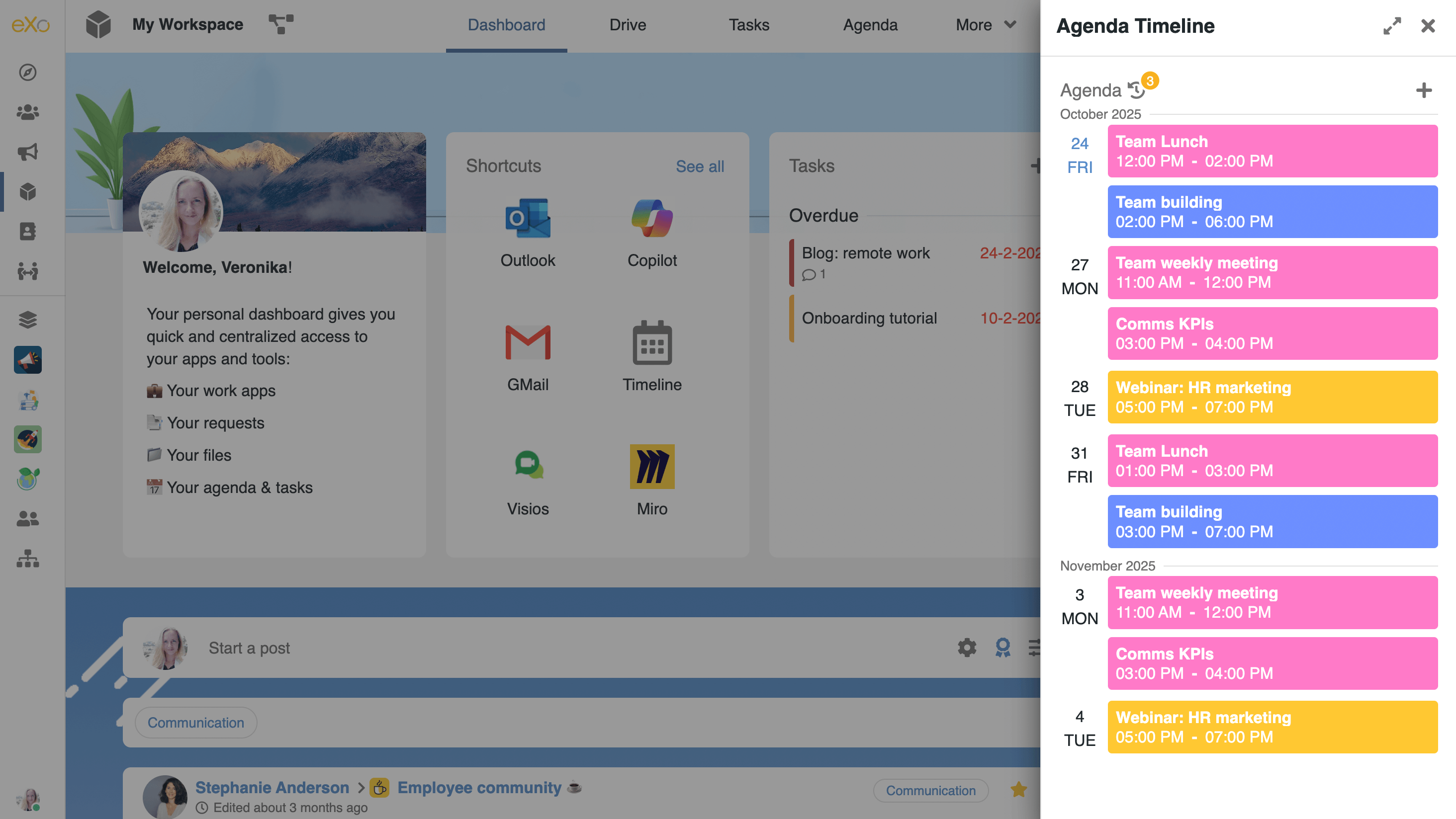Open the post settings gear icon

point(967,647)
